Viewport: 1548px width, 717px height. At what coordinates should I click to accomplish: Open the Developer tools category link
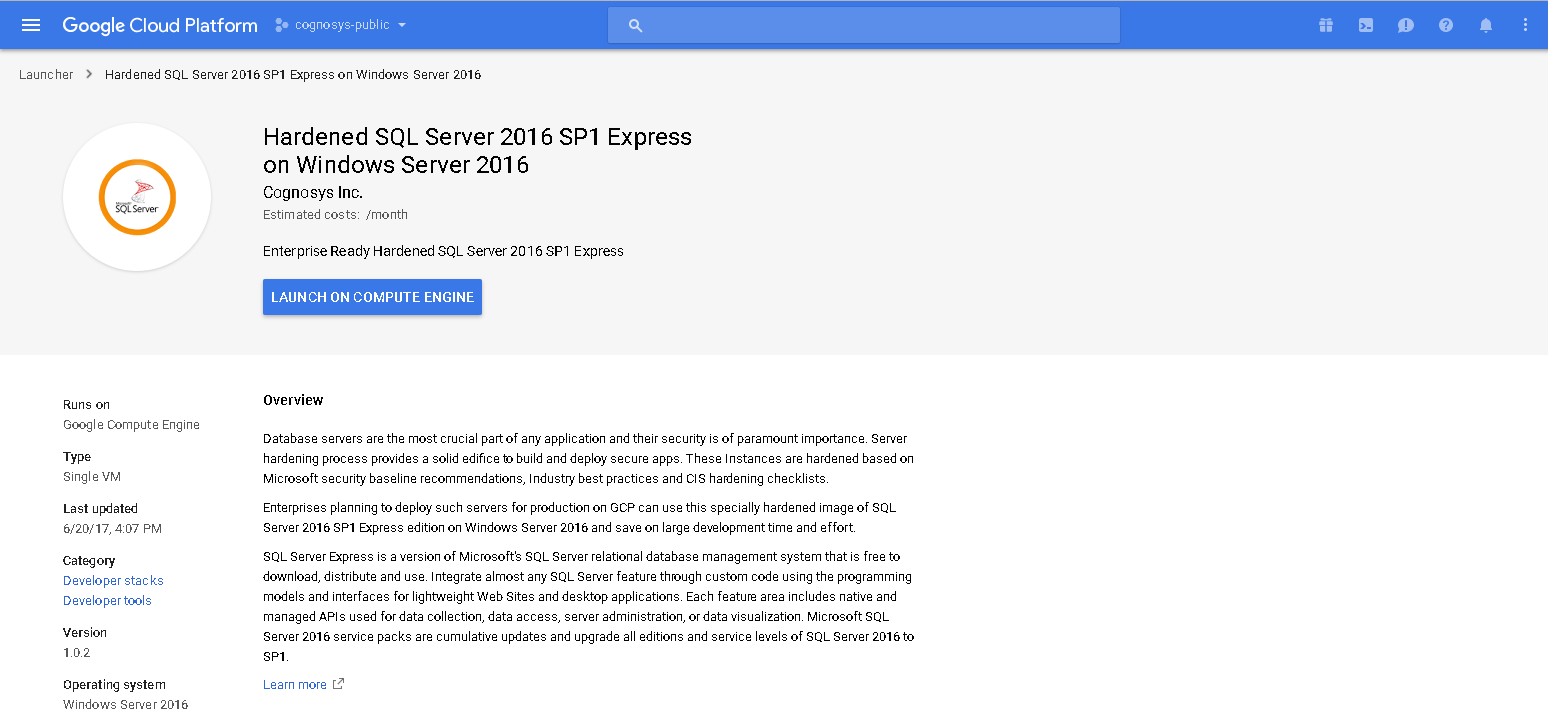tap(107, 601)
